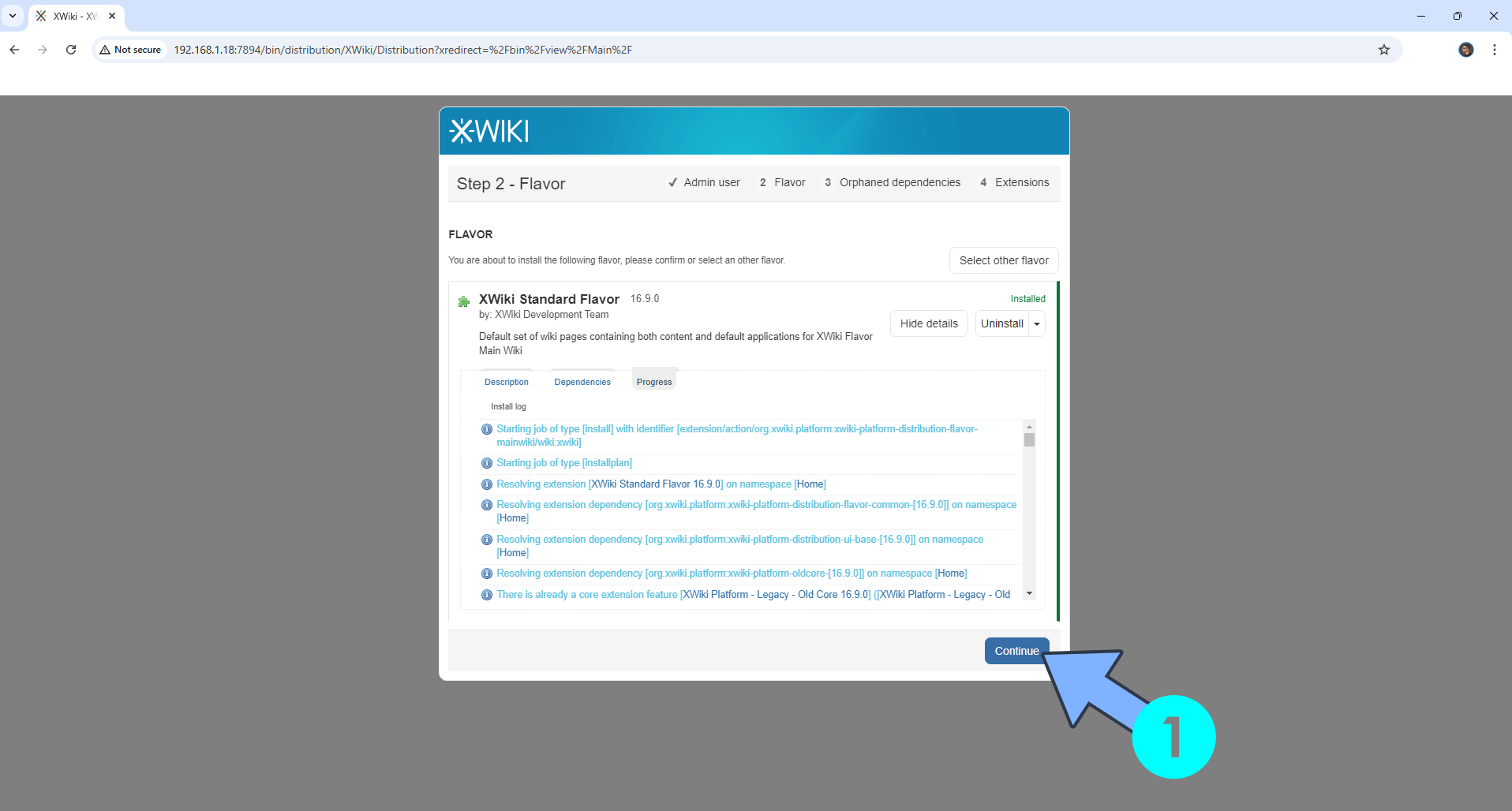Click the 'Installed' status label
The height and width of the screenshot is (811, 1512).
(x=1027, y=299)
